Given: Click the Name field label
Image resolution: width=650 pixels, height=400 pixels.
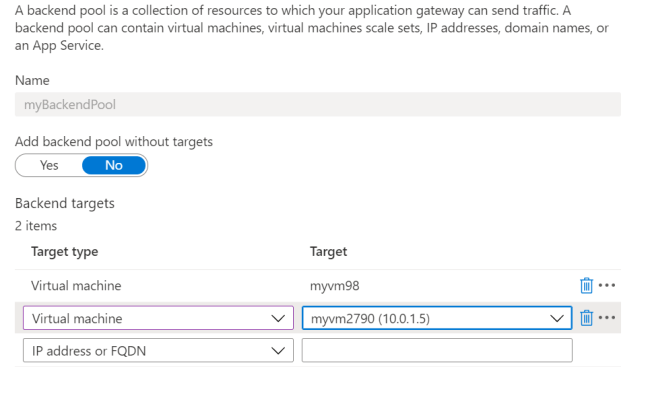Looking at the screenshot, I should 32,80.
